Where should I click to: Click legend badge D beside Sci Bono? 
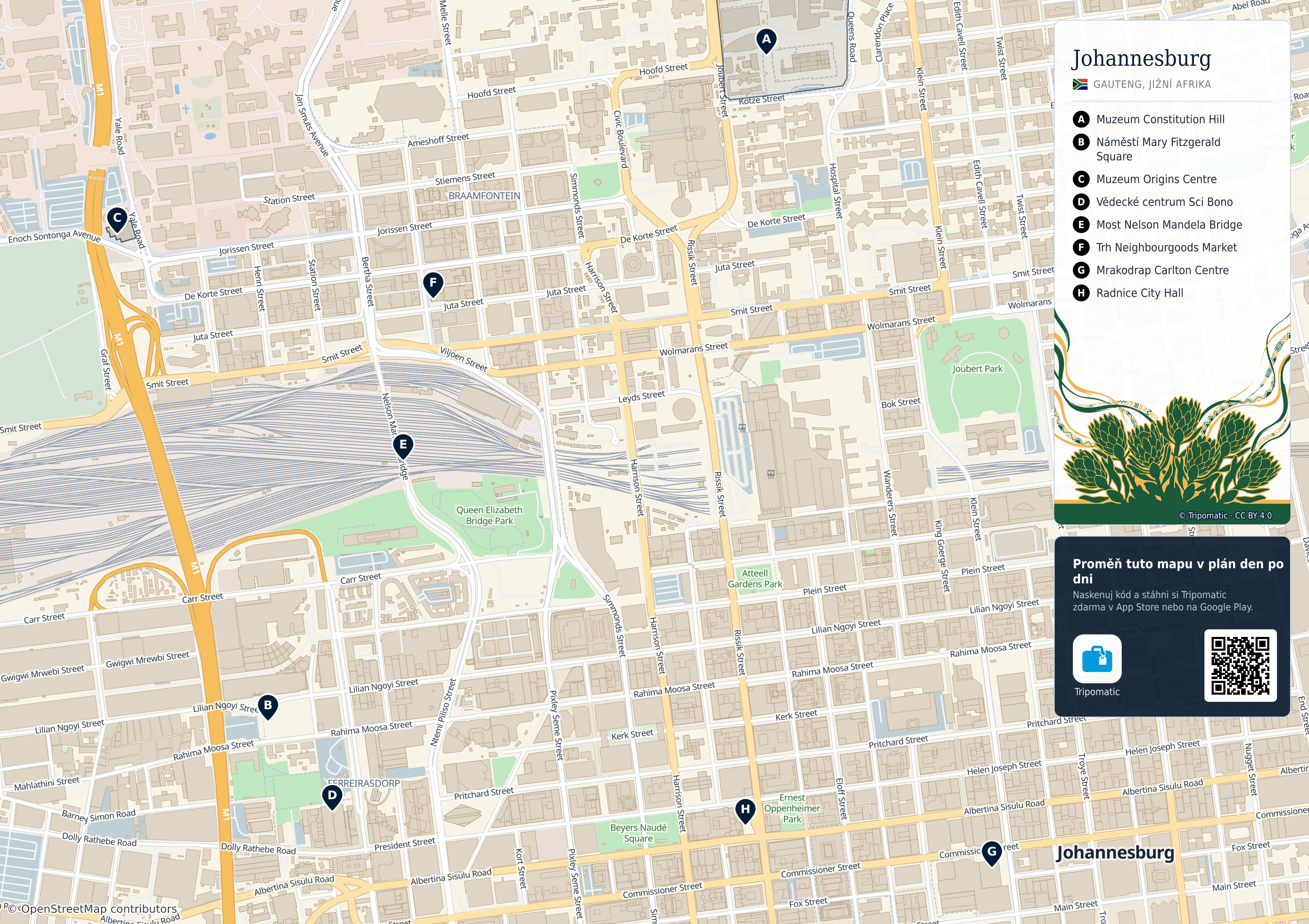tap(1081, 202)
